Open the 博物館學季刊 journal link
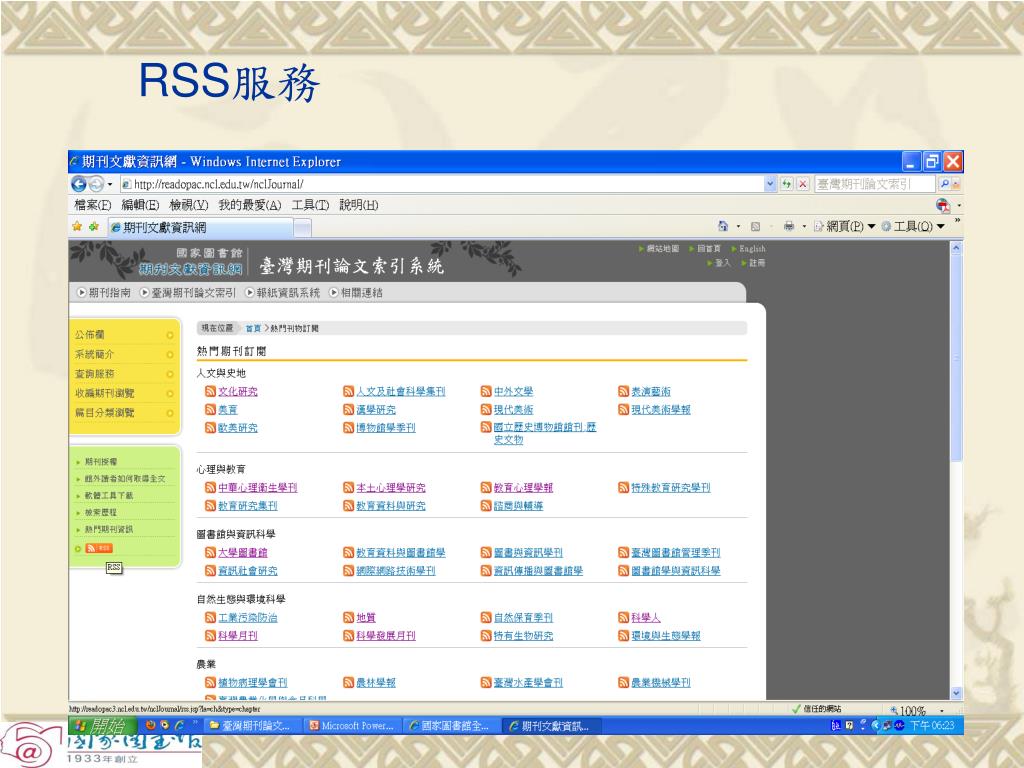The height and width of the screenshot is (768, 1024). coord(385,427)
